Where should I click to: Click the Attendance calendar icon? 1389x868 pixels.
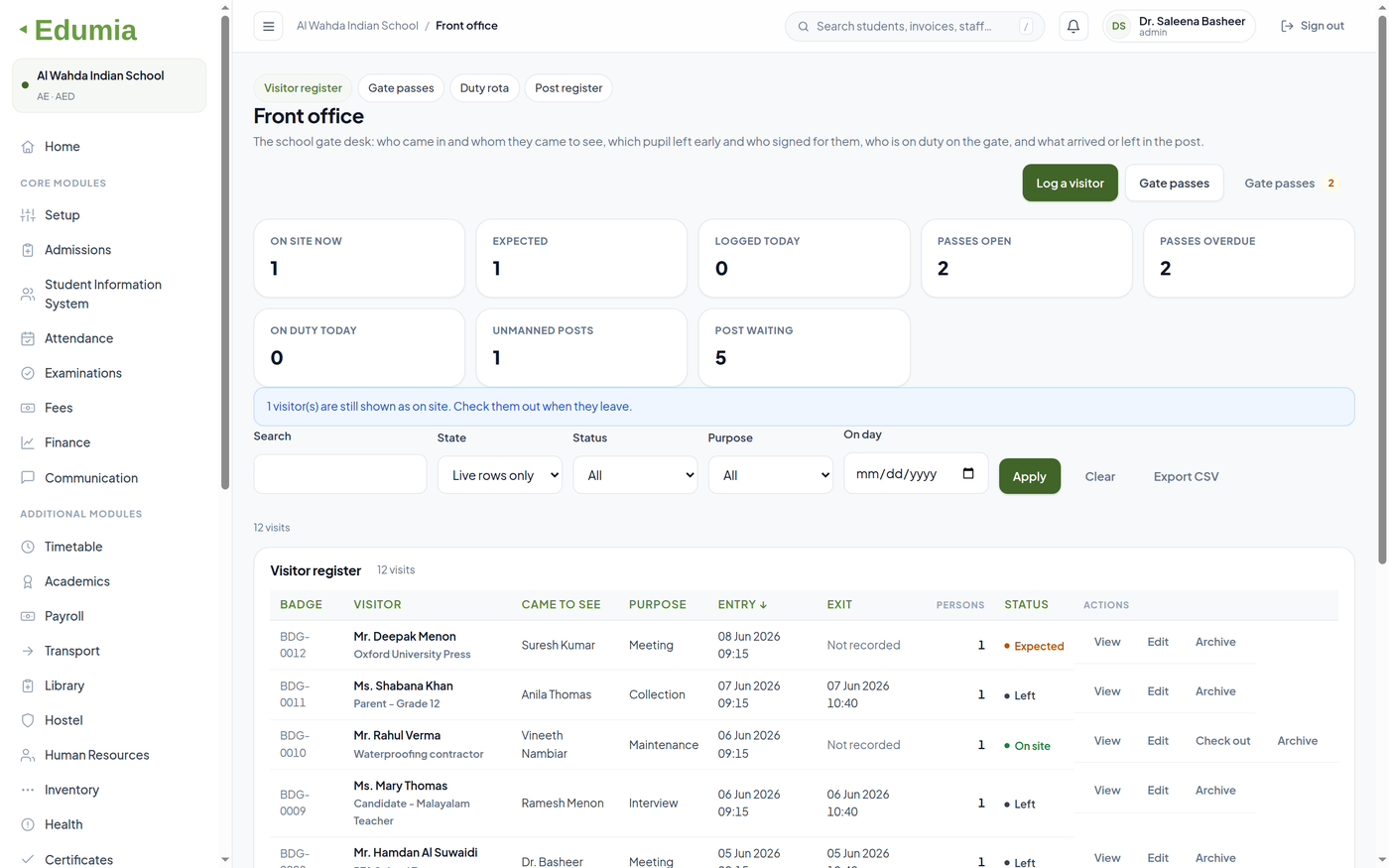[28, 338]
